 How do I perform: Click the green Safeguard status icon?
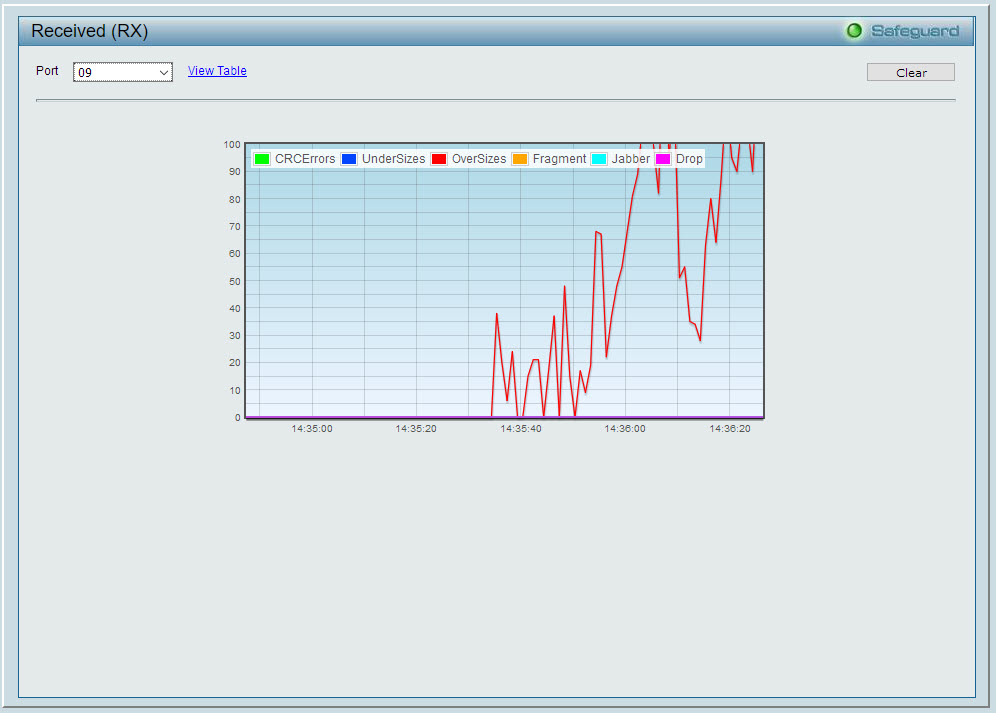pos(854,31)
